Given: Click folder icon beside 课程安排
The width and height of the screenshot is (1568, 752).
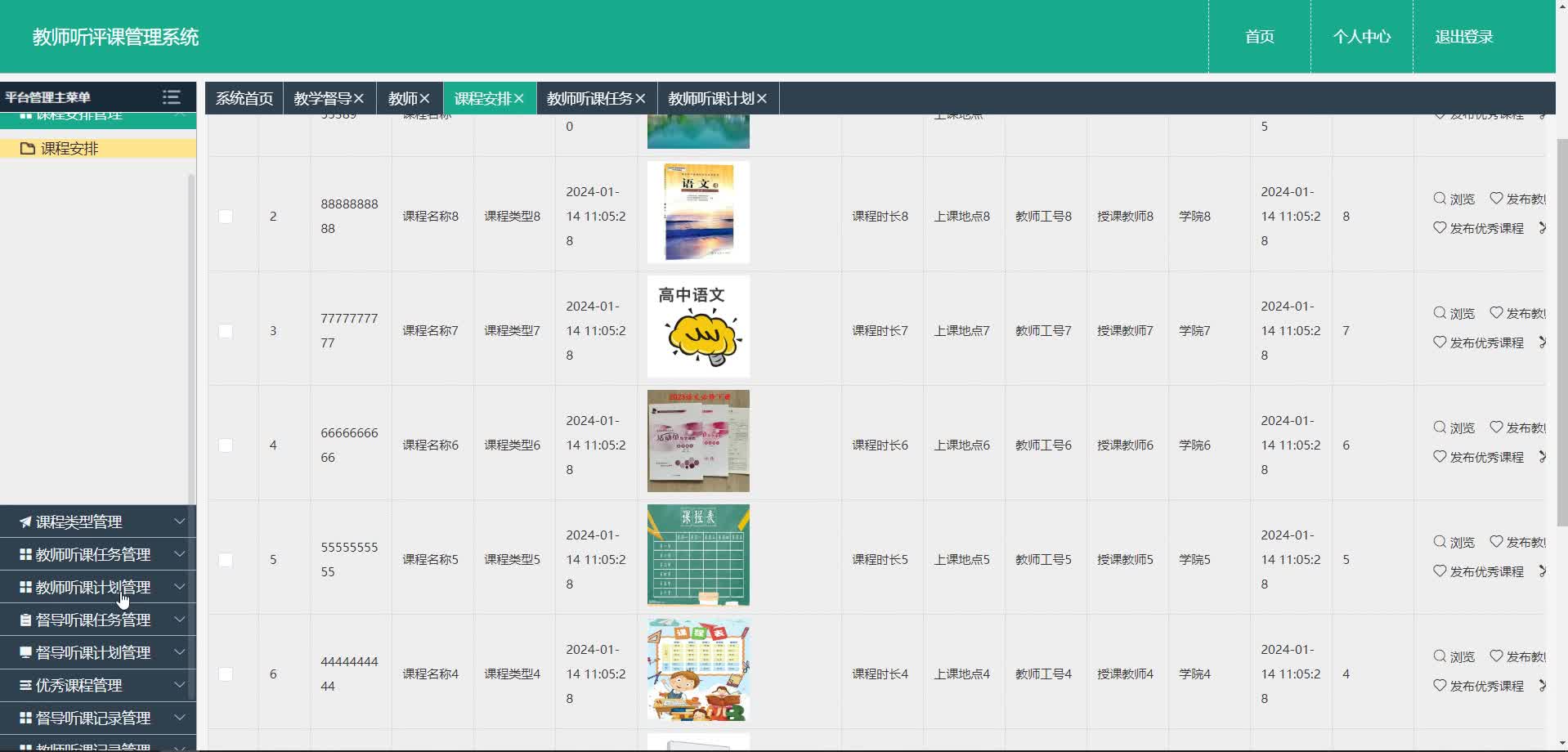Looking at the screenshot, I should [x=28, y=148].
